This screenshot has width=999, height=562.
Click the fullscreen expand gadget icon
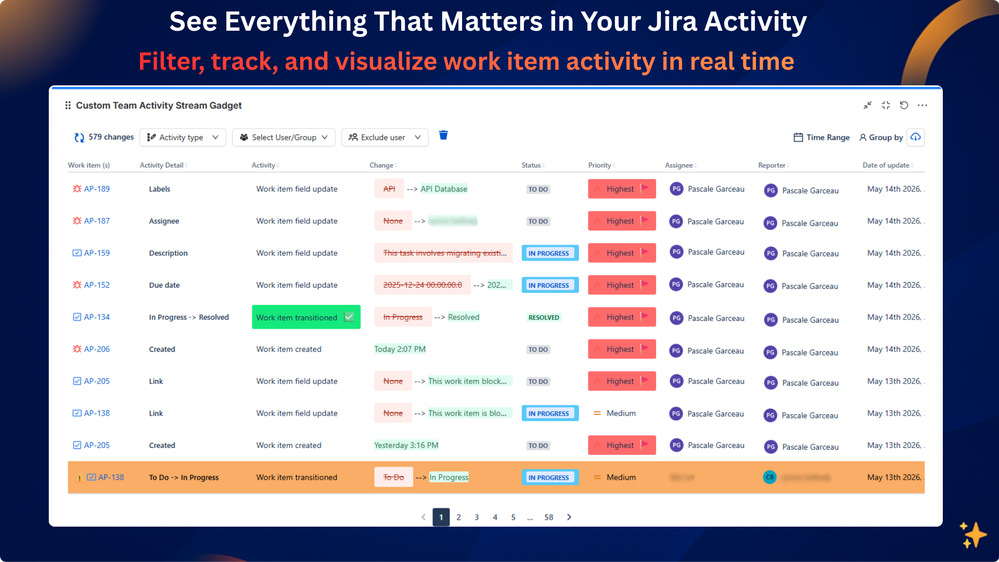886,105
